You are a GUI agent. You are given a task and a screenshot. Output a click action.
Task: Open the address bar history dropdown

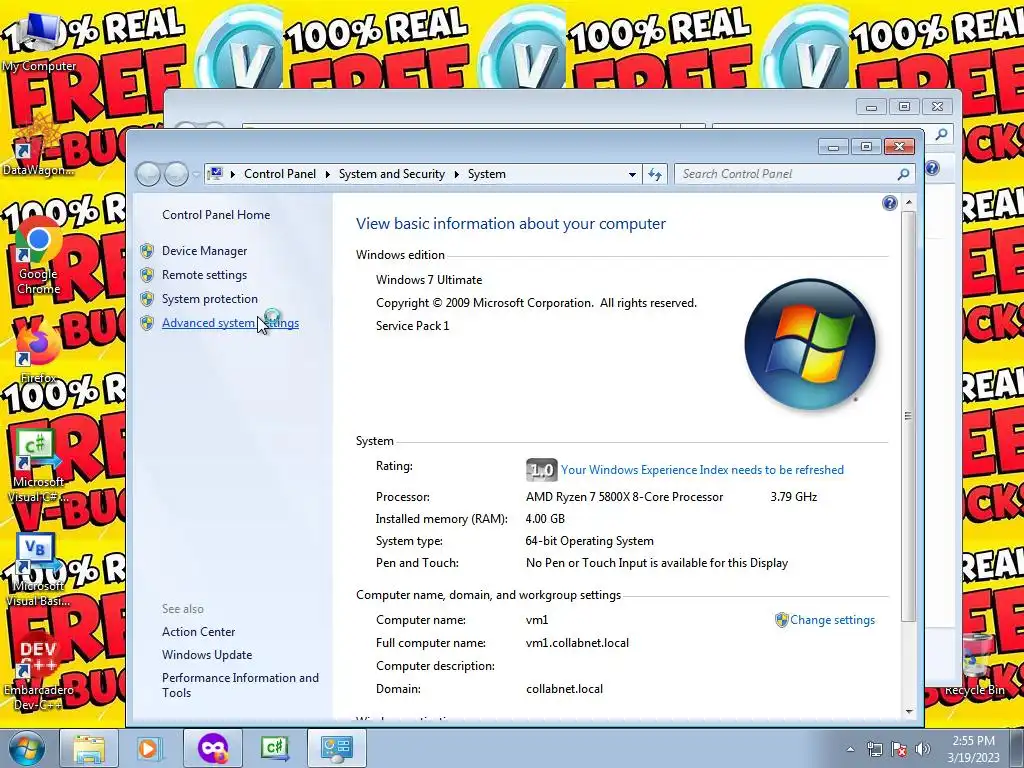632,174
